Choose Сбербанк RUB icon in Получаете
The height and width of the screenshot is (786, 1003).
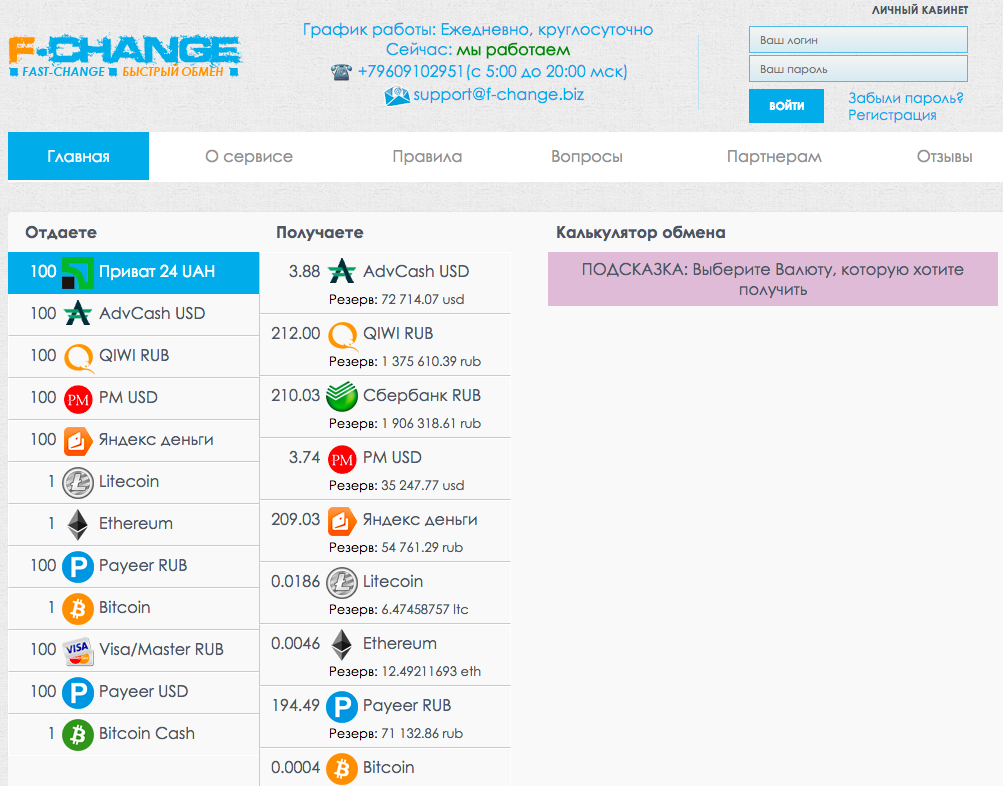click(342, 396)
